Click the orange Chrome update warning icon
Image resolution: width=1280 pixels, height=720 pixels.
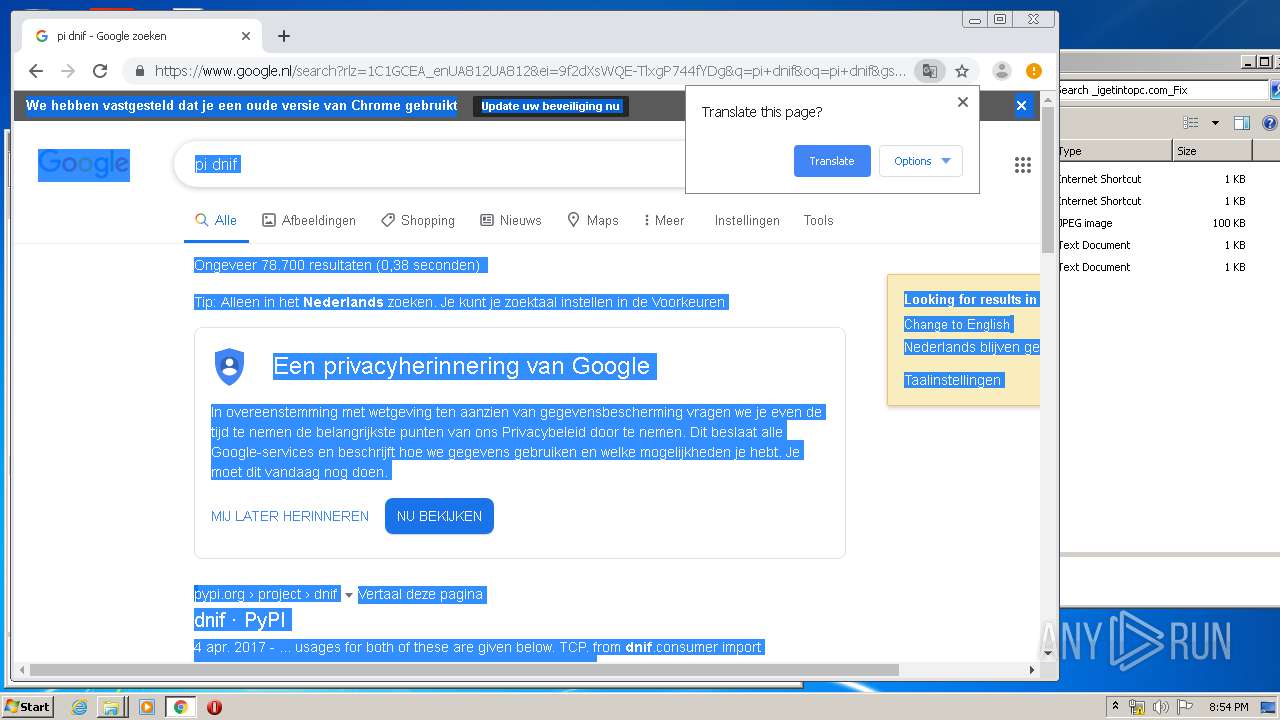pos(1034,71)
